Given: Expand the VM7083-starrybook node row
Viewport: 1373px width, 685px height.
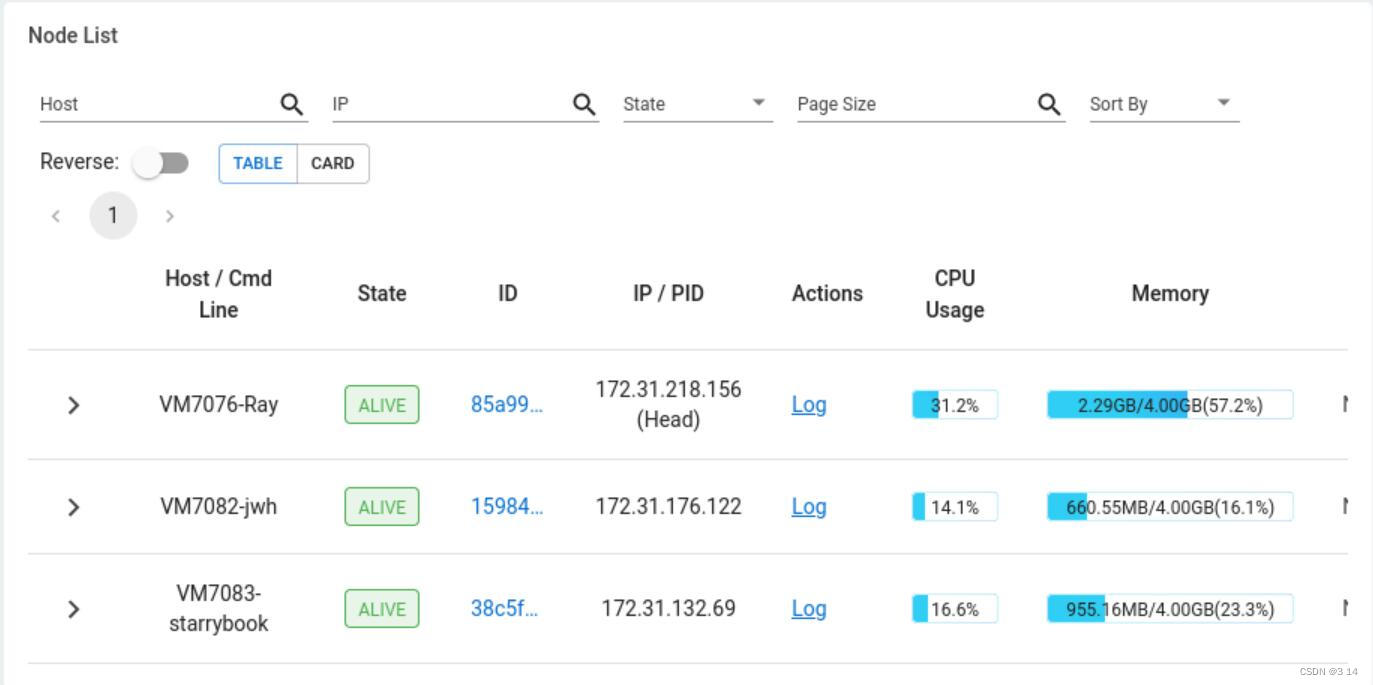Looking at the screenshot, I should (x=72, y=608).
